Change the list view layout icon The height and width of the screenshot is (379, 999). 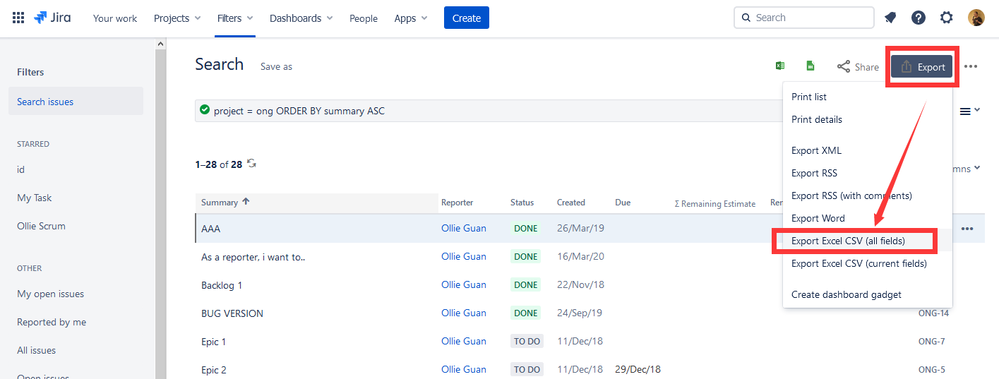click(x=970, y=111)
